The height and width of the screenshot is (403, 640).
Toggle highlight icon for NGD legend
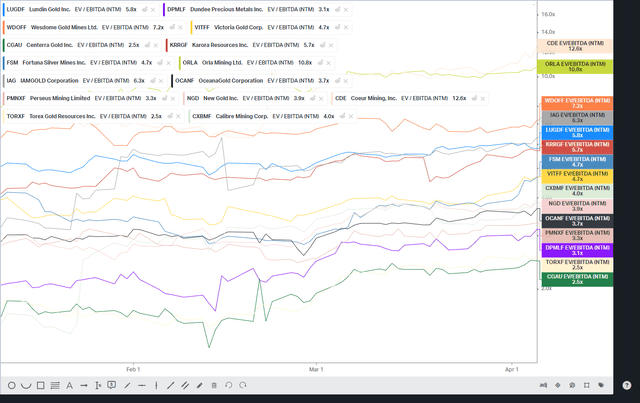click(x=312, y=98)
